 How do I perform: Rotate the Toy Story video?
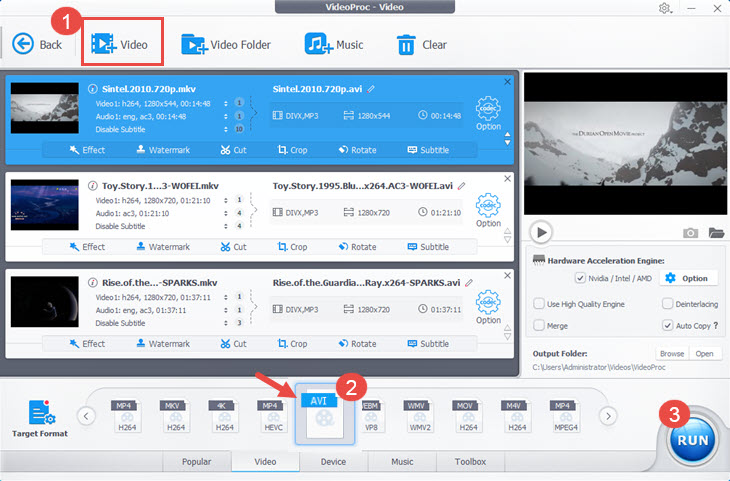coord(358,247)
